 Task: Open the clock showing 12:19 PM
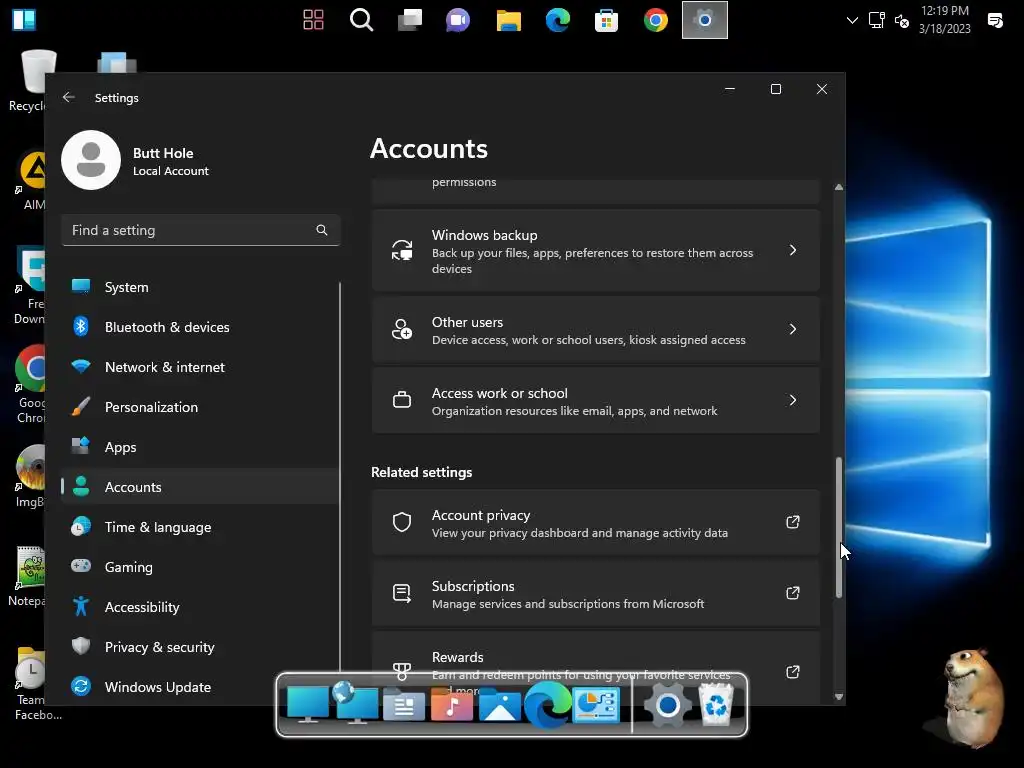click(944, 20)
